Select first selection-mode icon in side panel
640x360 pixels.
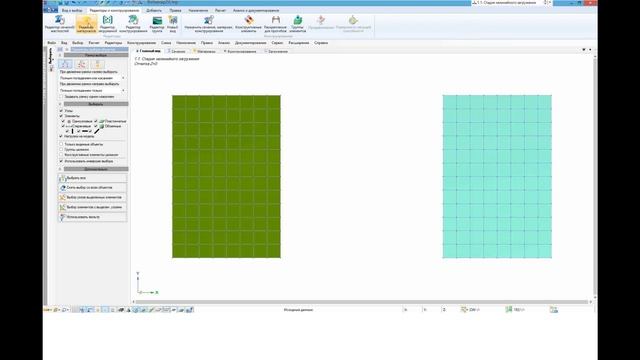point(65,64)
